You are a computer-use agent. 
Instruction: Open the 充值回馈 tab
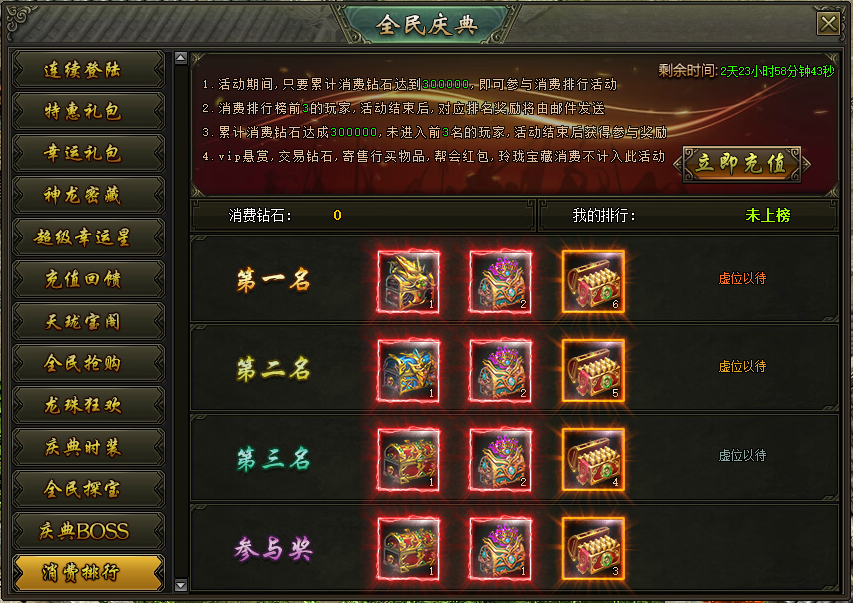coord(88,279)
